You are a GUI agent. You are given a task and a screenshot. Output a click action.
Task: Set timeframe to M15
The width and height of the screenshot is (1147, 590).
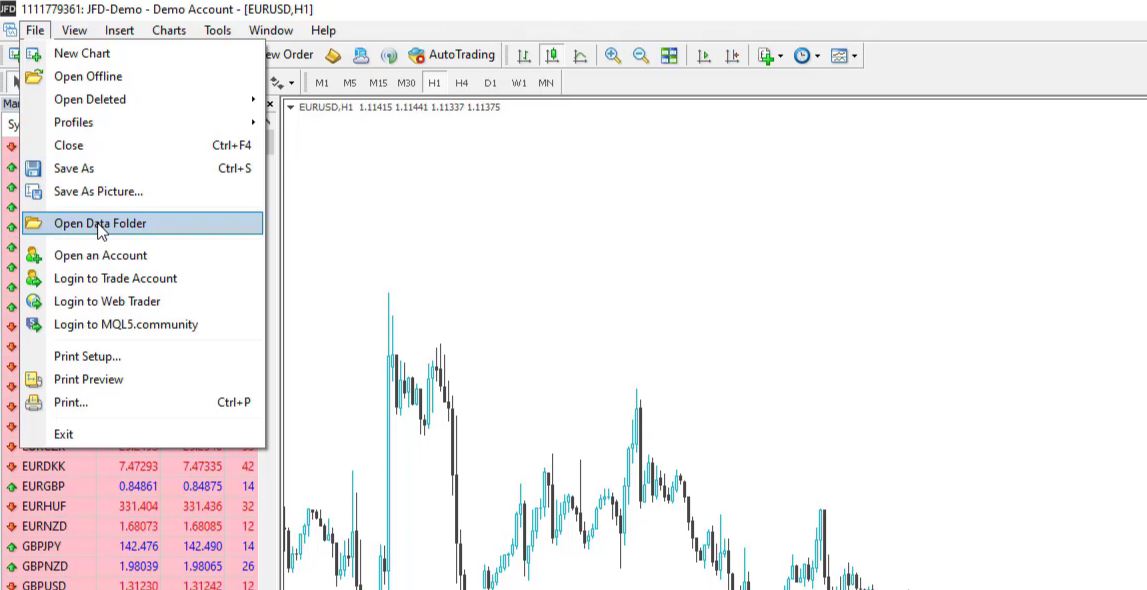pos(377,83)
